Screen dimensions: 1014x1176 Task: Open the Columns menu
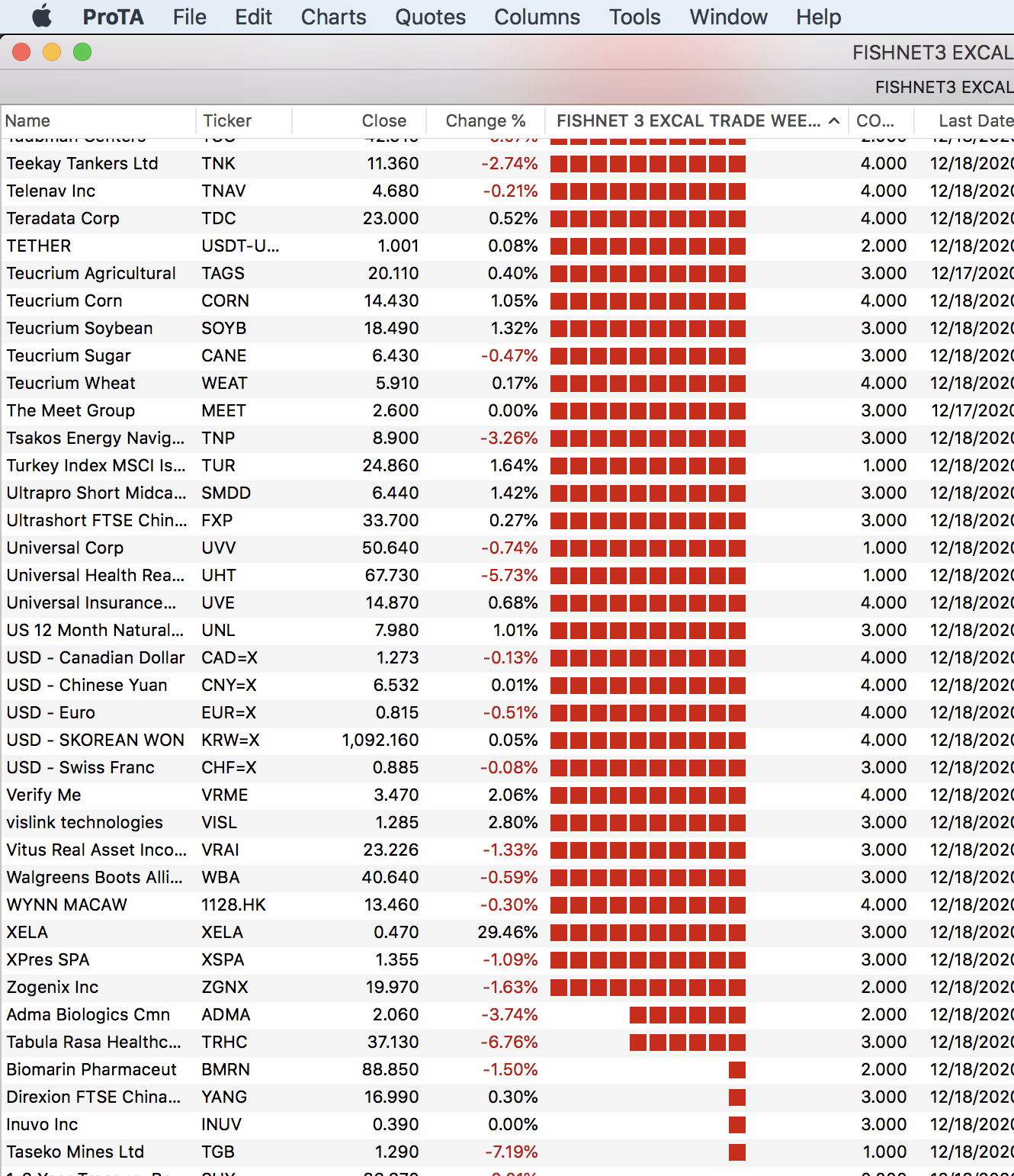click(x=537, y=17)
